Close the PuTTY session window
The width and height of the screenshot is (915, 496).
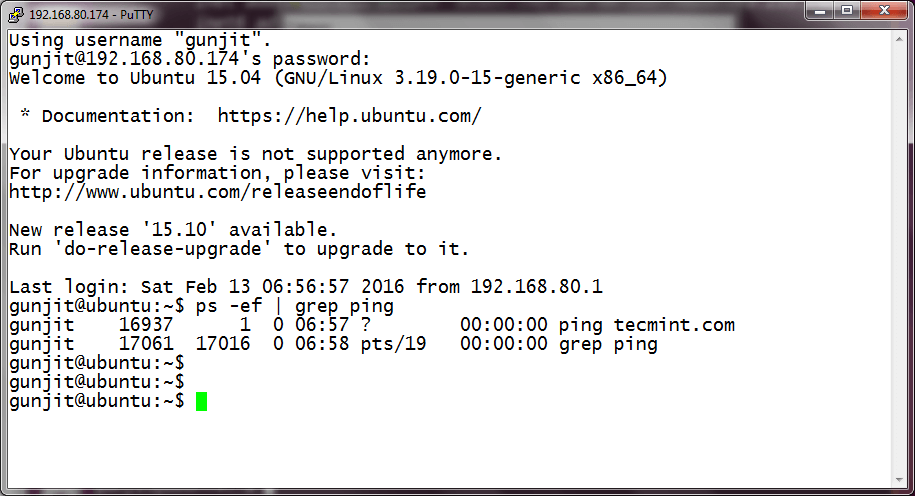click(881, 11)
